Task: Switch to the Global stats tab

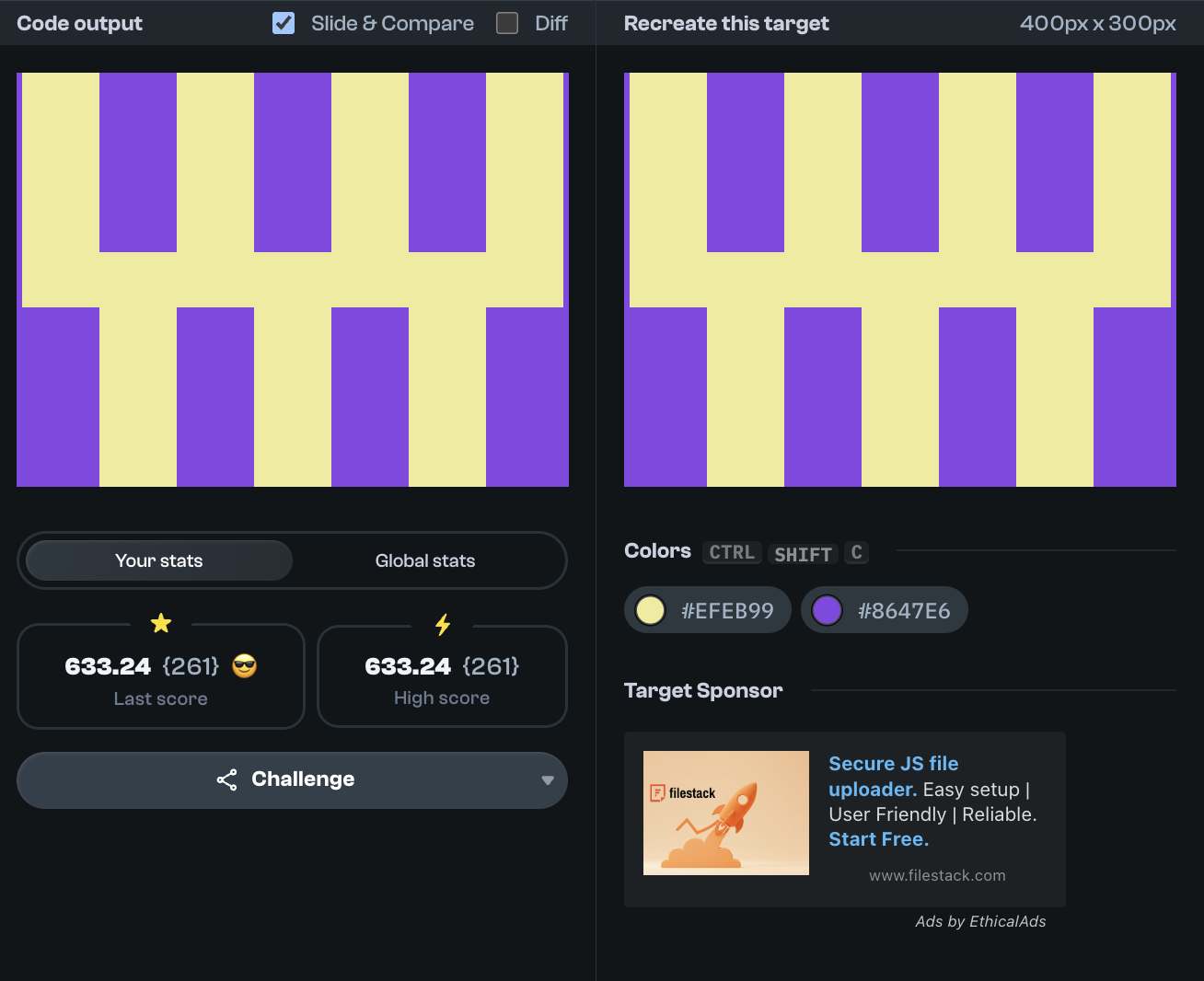Action: point(424,560)
